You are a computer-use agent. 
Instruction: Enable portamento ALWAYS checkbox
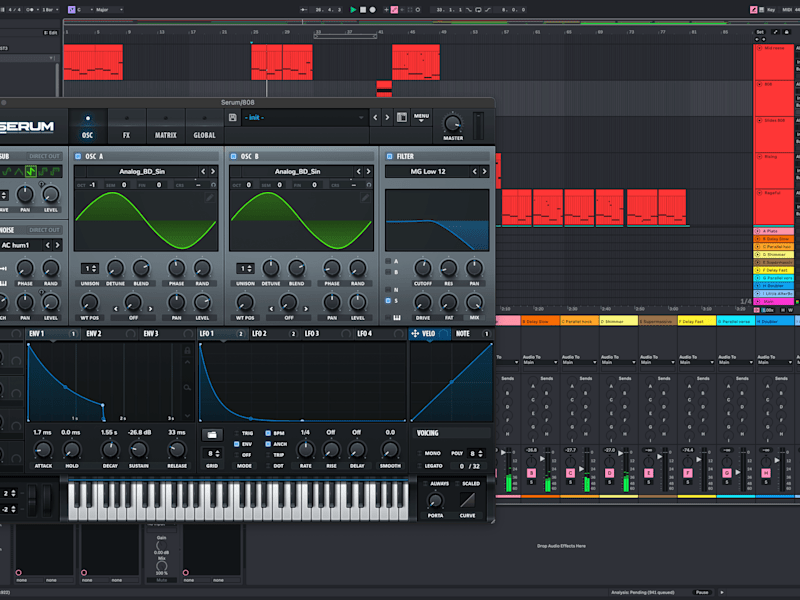(x=426, y=483)
